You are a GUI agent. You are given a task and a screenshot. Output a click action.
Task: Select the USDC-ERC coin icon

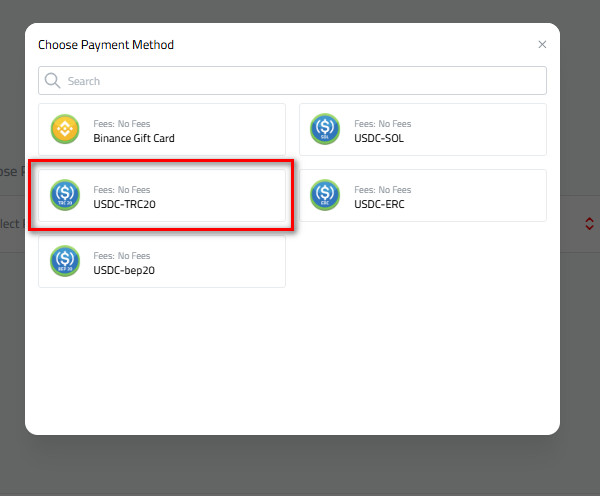click(x=325, y=195)
